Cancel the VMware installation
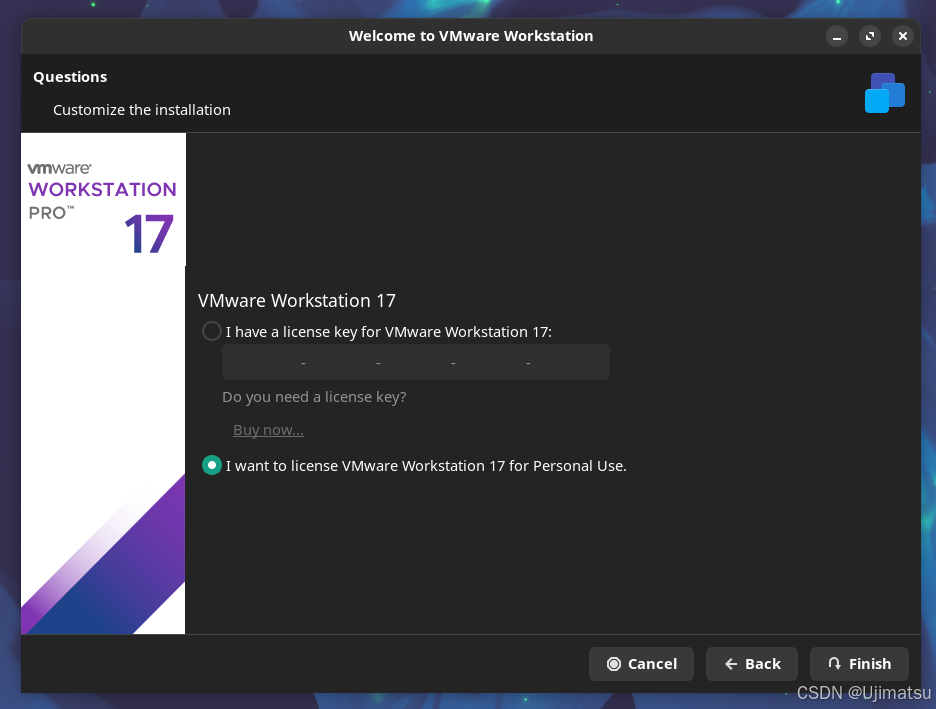 [641, 664]
